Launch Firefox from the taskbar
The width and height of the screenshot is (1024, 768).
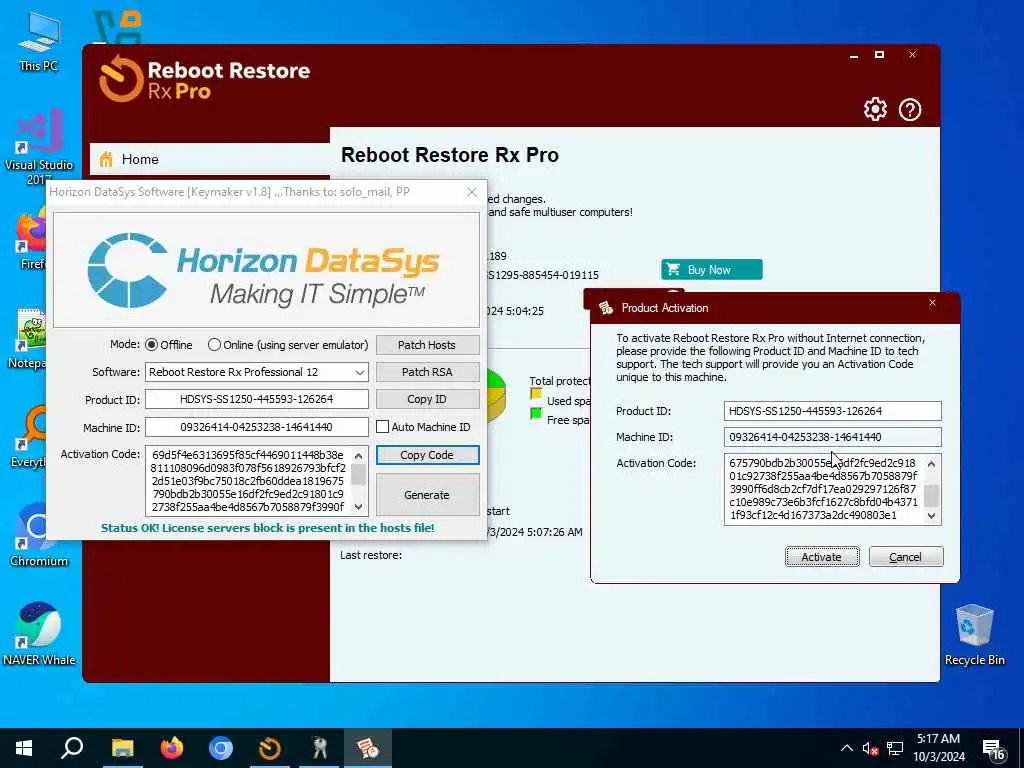click(x=172, y=748)
